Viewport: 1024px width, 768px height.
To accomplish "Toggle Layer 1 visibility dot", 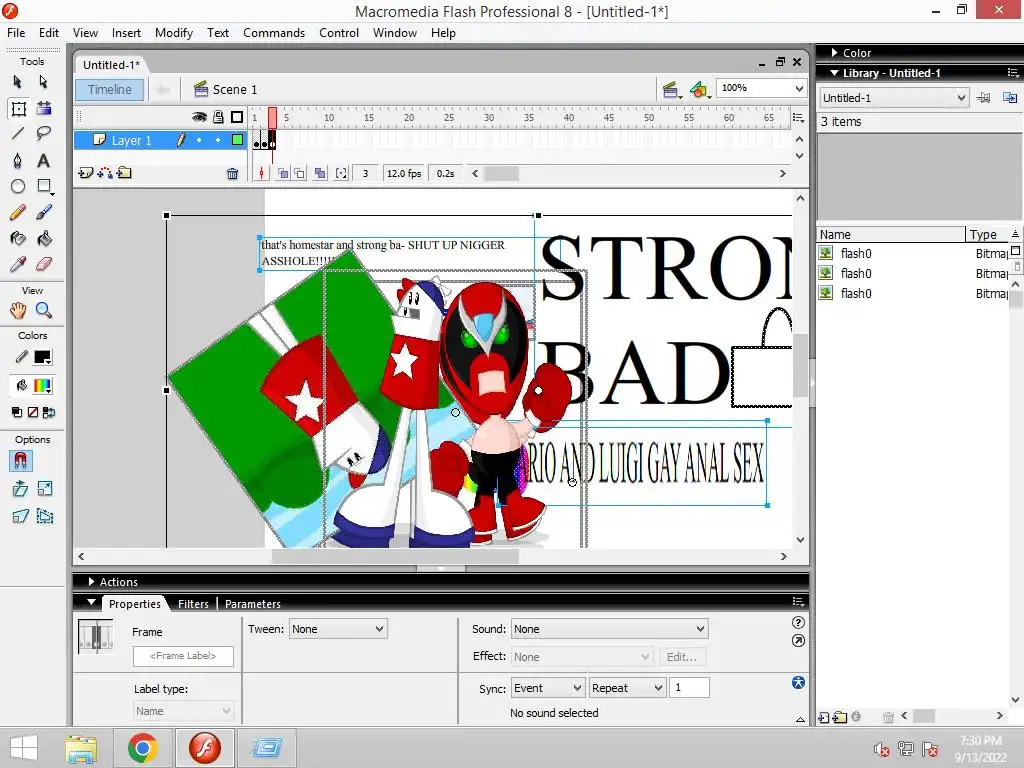I will (x=199, y=140).
